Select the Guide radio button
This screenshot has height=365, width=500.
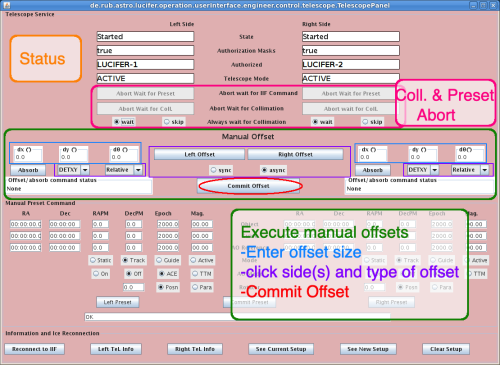pyautogui.click(x=168, y=260)
